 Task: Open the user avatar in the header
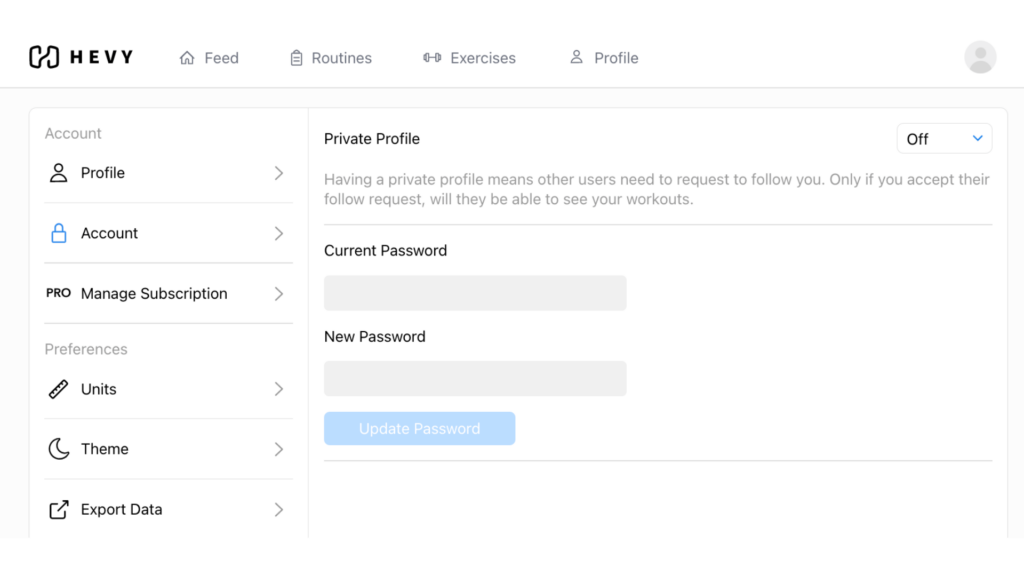pyautogui.click(x=980, y=57)
